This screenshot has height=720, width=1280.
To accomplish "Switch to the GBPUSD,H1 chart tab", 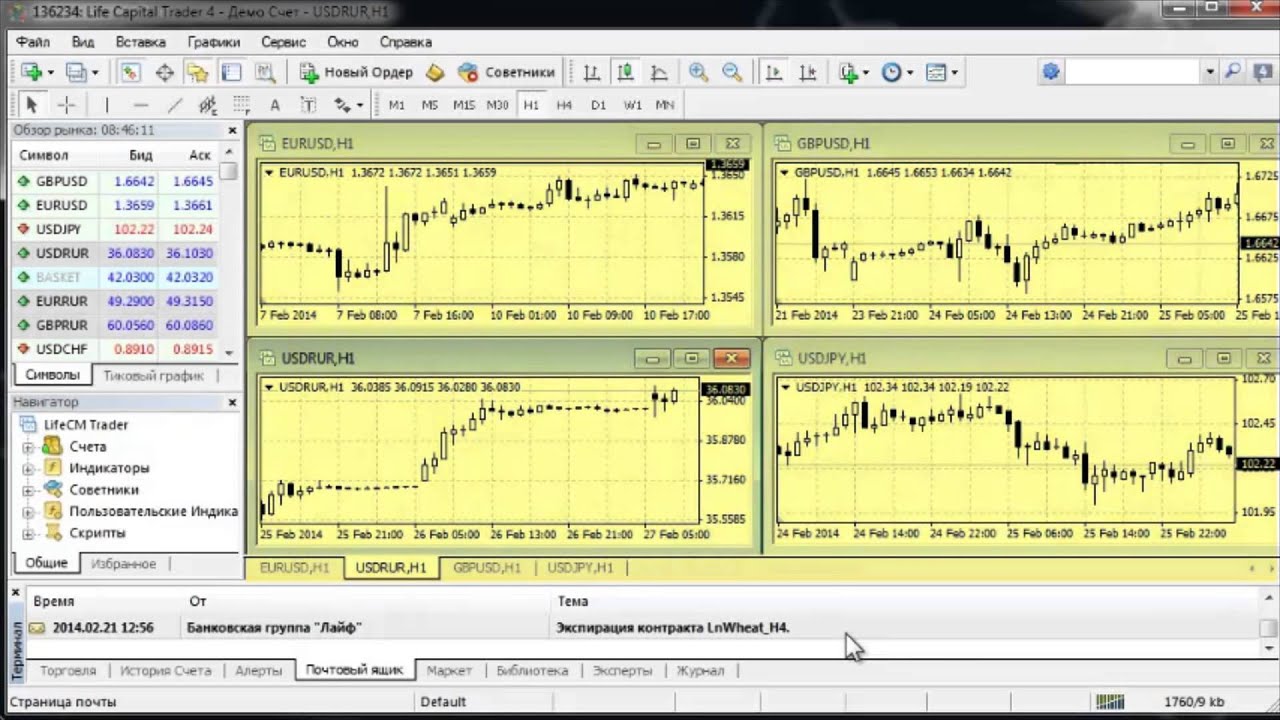I will coord(487,567).
